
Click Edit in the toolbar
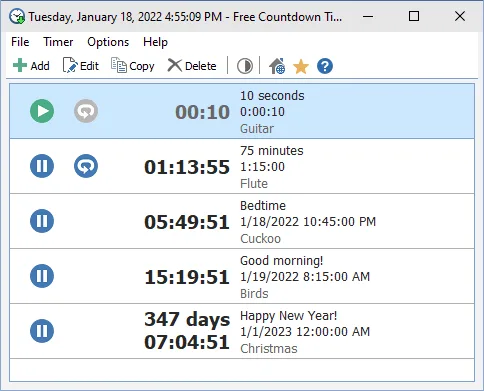pyautogui.click(x=81, y=66)
